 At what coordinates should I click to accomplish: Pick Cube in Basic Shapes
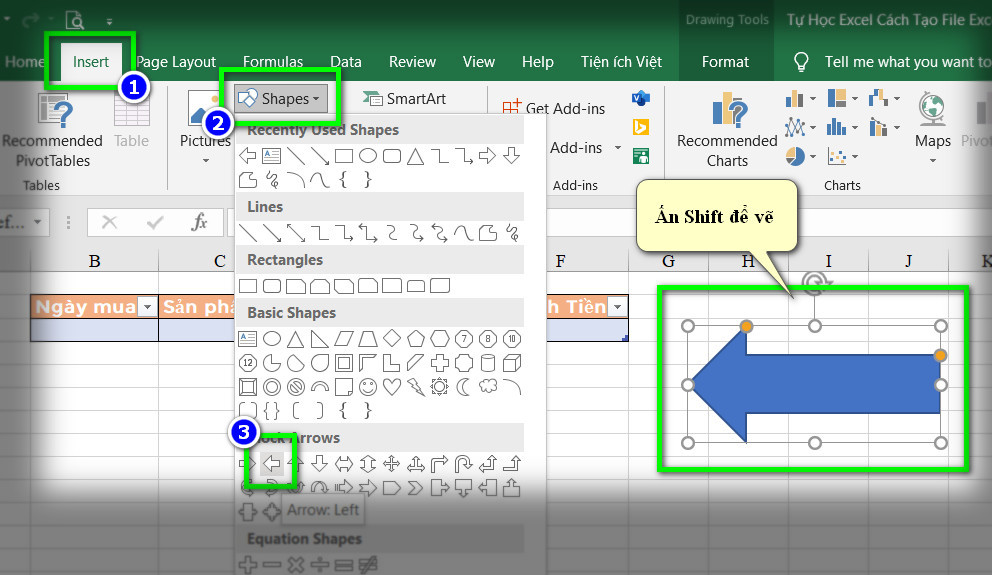512,363
